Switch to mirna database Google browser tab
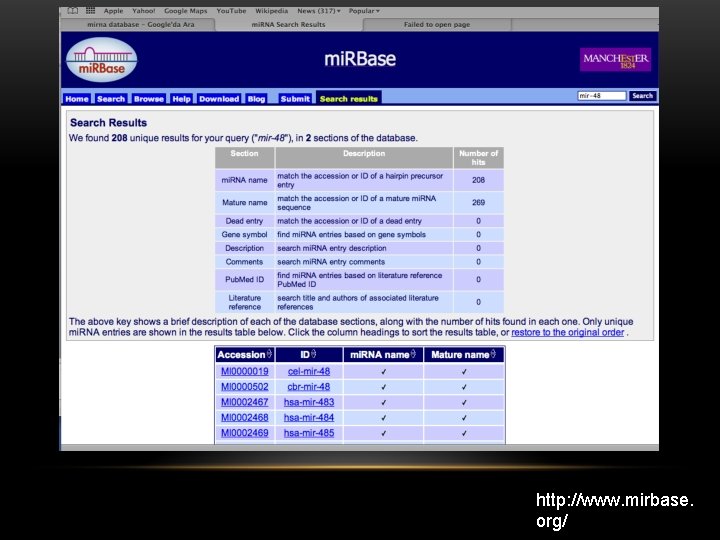 [x=141, y=24]
